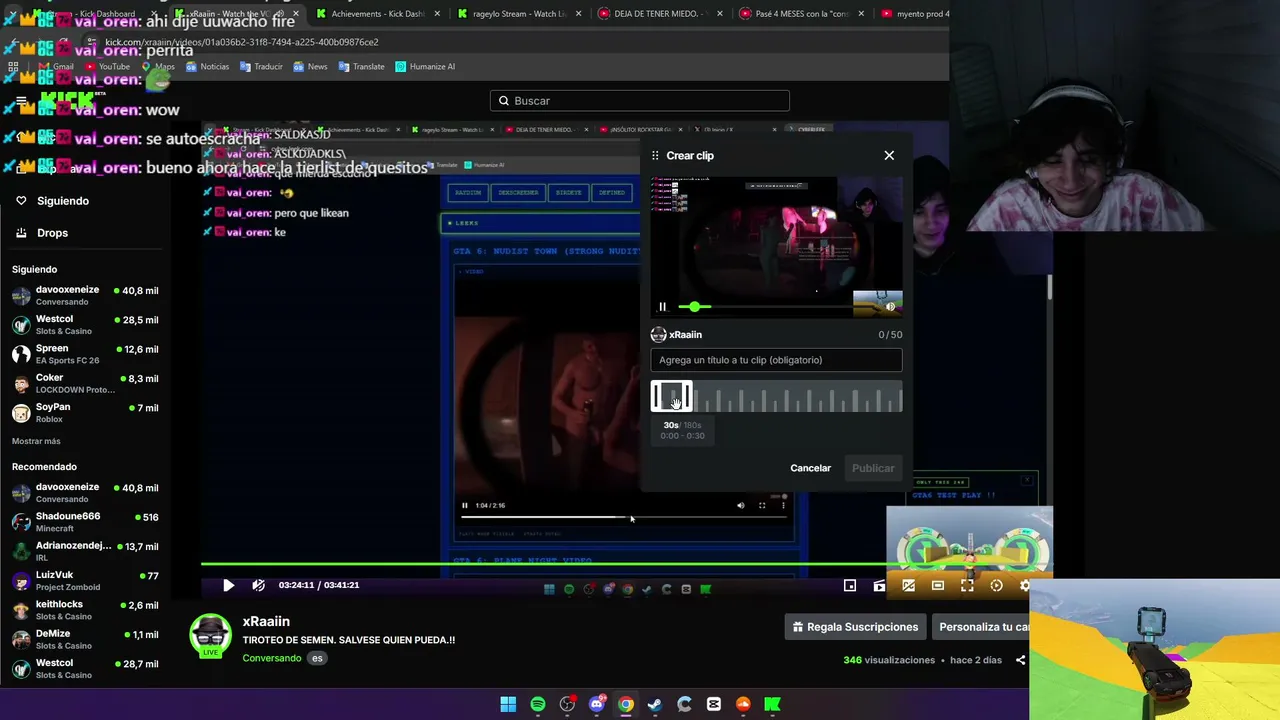Click the embedded video fullscreen icon
Viewport: 1280px width, 720px height.
coord(762,505)
